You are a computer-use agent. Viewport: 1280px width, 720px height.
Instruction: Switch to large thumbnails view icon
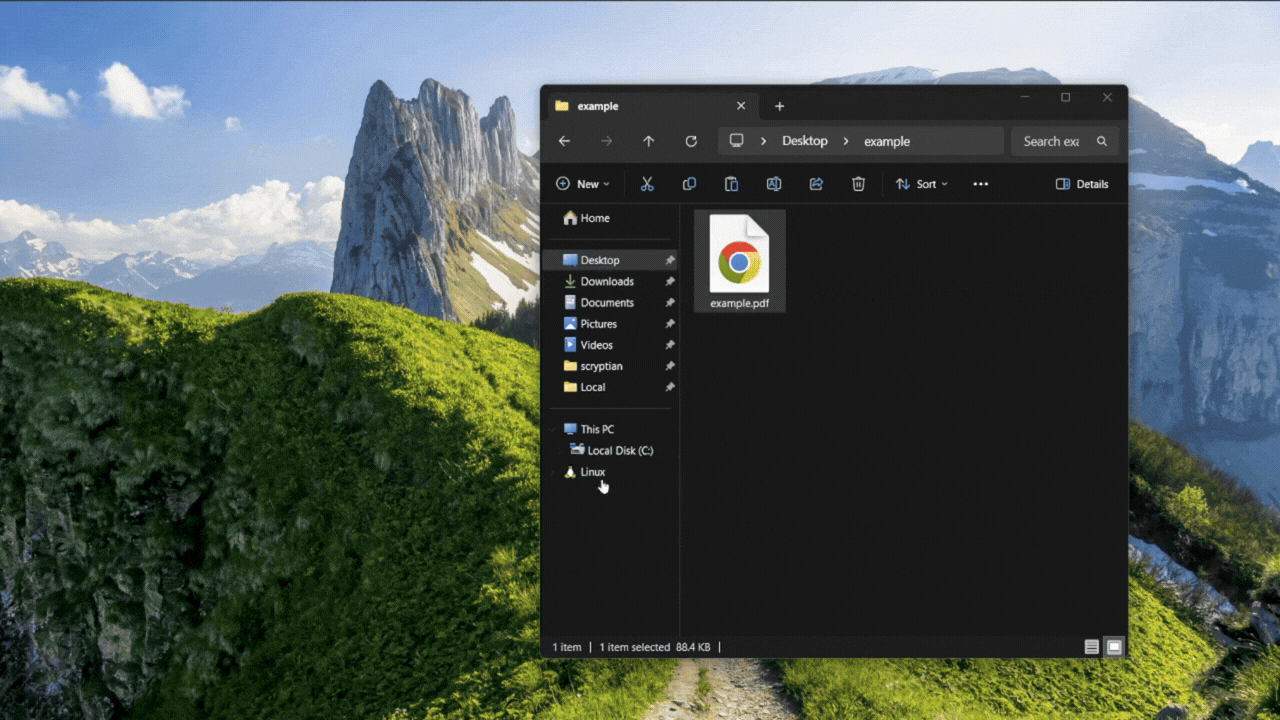click(1114, 647)
